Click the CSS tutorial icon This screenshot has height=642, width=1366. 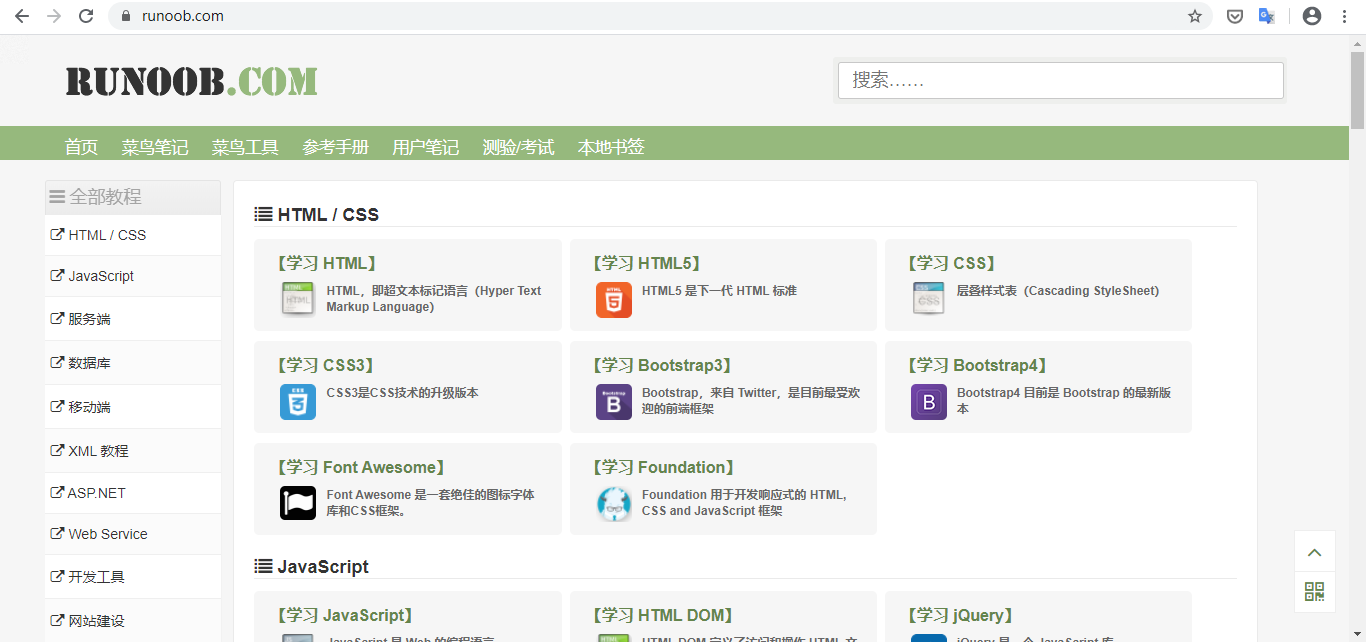(929, 299)
